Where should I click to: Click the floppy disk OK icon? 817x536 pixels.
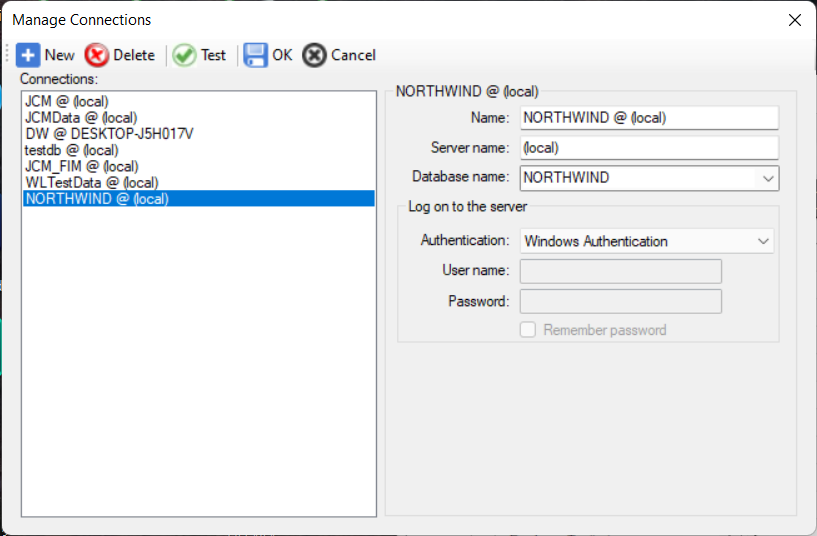(255, 55)
